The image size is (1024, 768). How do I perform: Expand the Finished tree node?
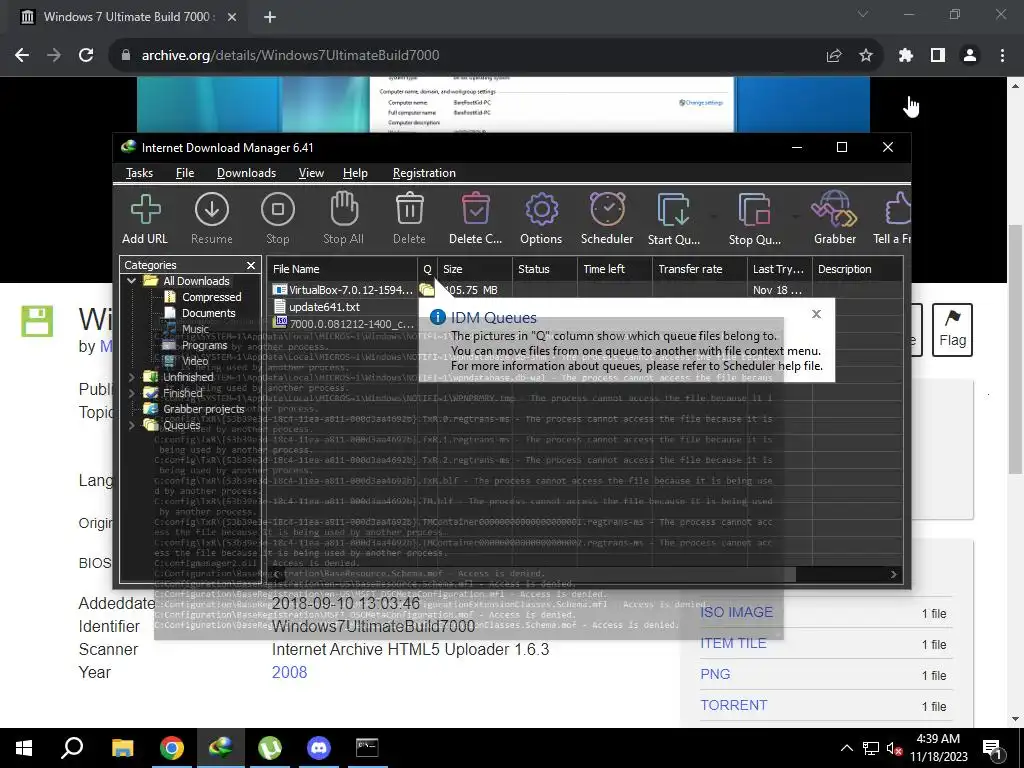tap(132, 393)
